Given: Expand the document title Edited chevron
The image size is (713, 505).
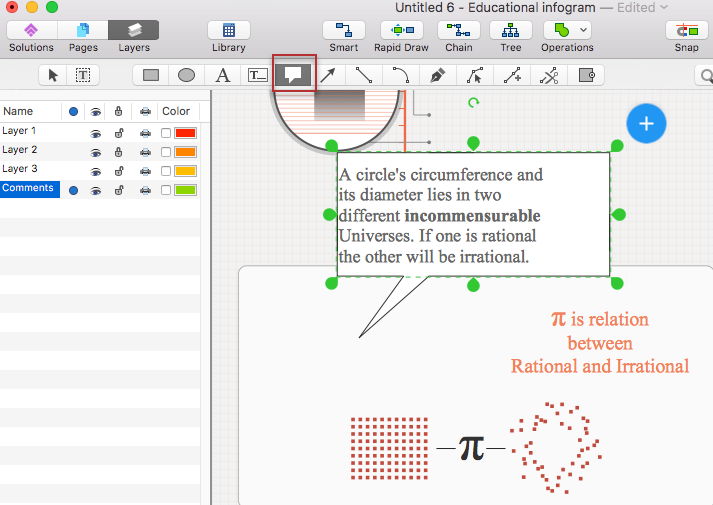Looking at the screenshot, I should pos(664,8).
